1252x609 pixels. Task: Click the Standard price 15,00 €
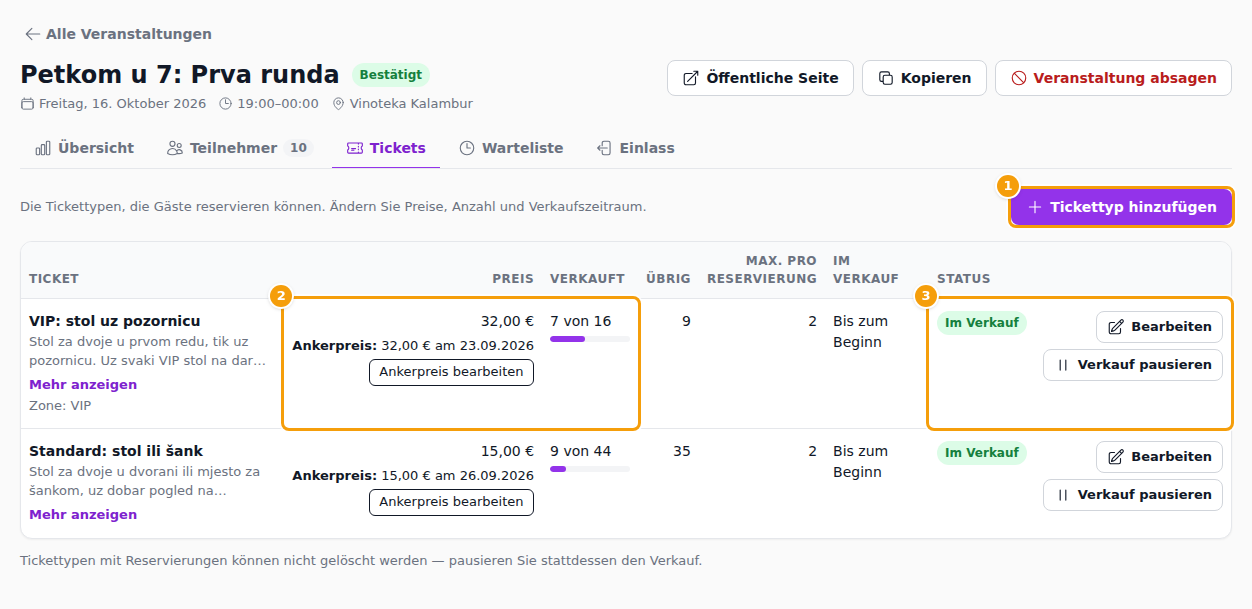coord(507,451)
